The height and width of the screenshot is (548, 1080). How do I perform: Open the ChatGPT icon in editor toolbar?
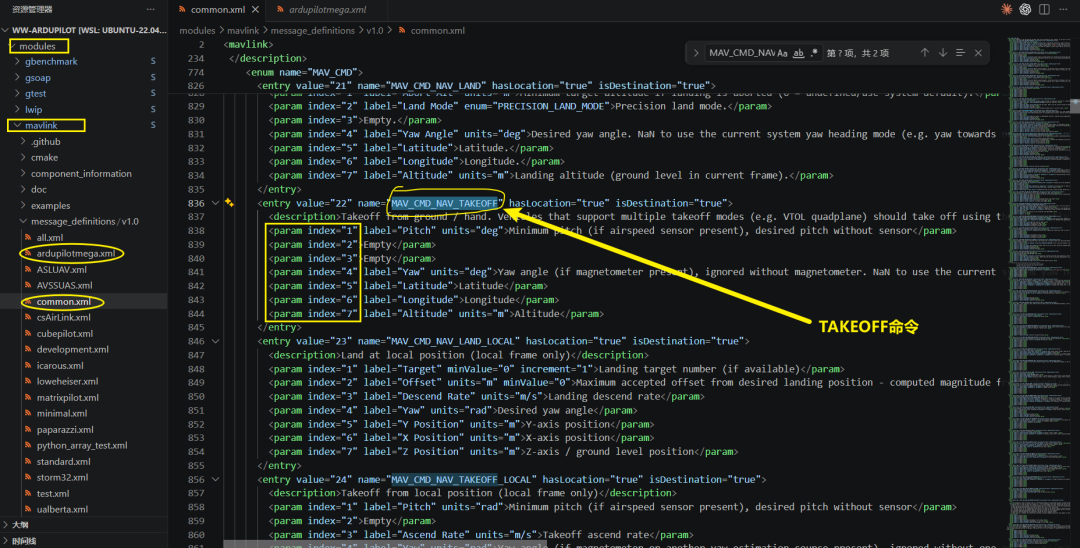tap(1026, 9)
